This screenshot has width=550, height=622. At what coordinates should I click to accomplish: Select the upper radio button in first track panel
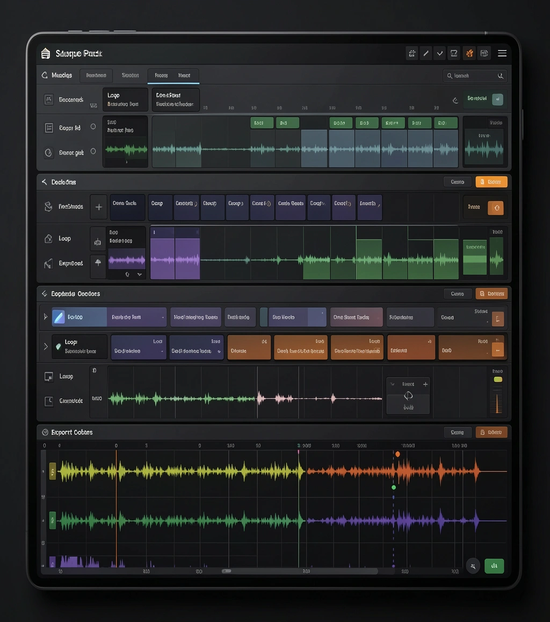(93, 127)
